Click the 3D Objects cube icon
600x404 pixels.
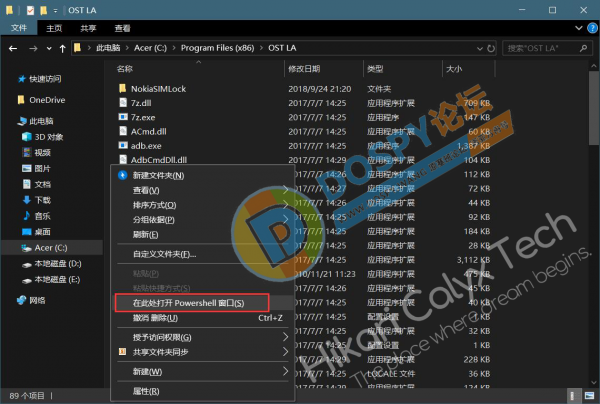27,137
